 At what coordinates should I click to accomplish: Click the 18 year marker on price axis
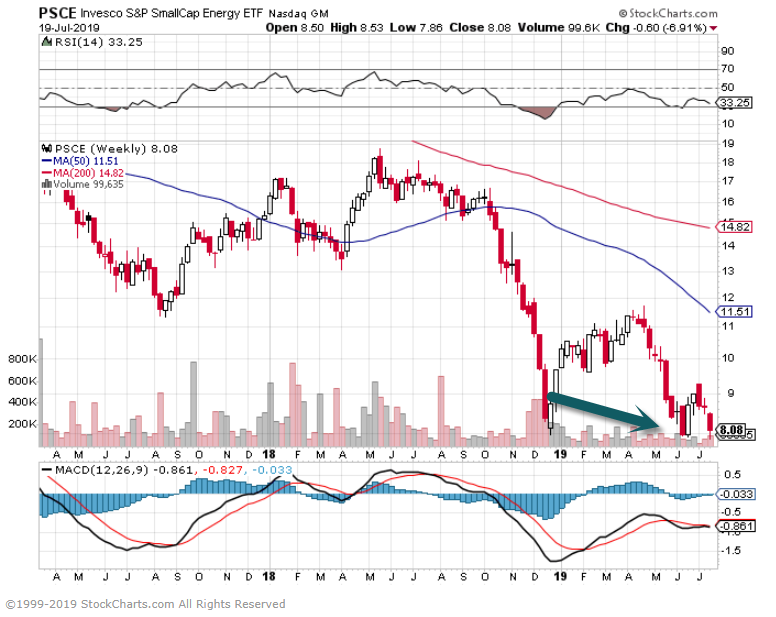pyautogui.click(x=268, y=454)
